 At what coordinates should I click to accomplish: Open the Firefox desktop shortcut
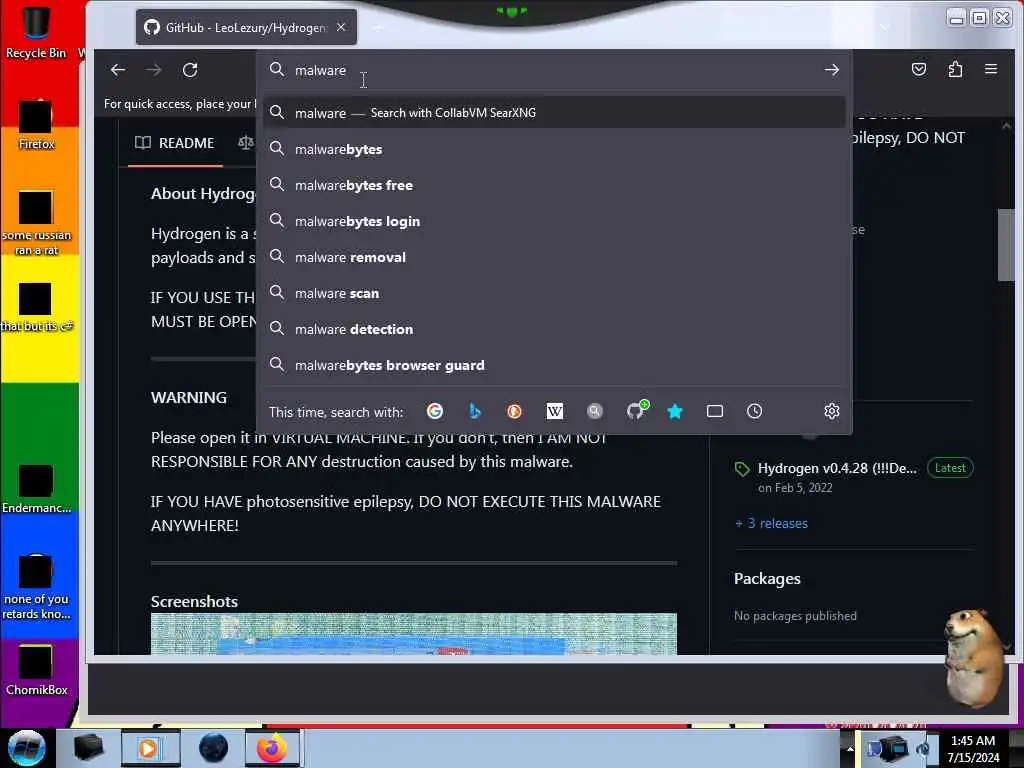(x=36, y=125)
